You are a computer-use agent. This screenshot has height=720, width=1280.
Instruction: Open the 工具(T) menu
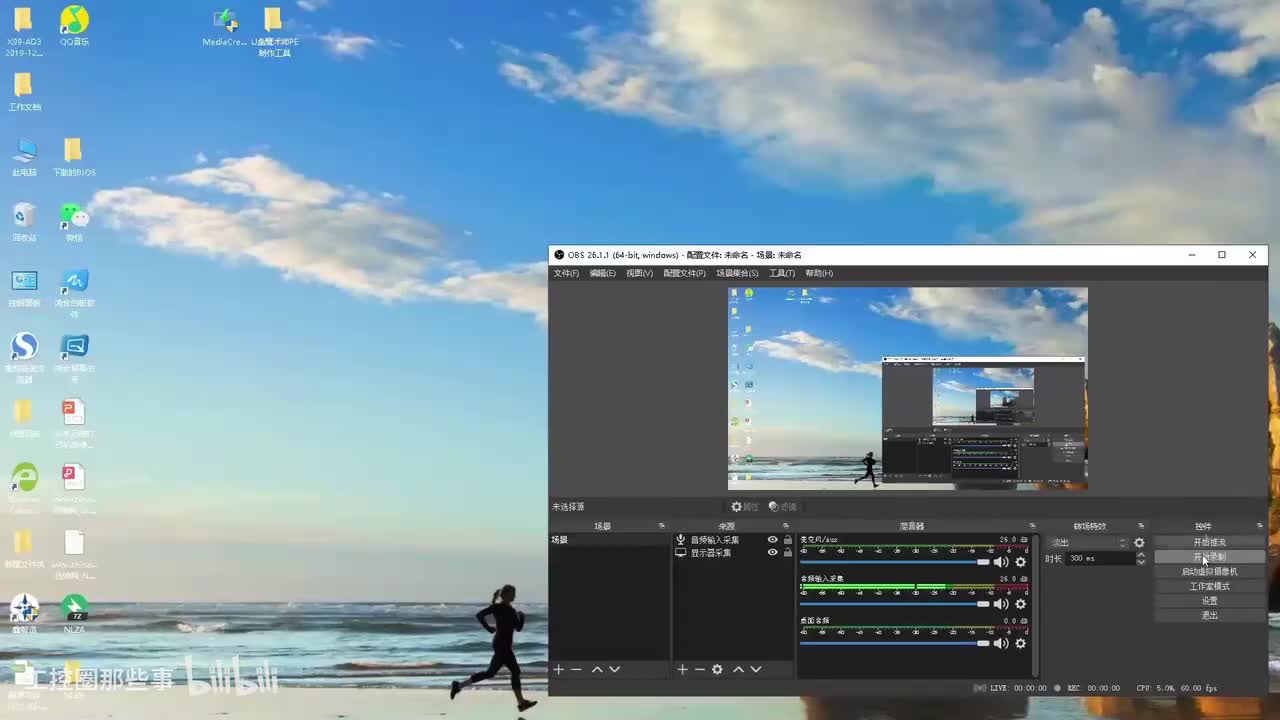tap(782, 273)
